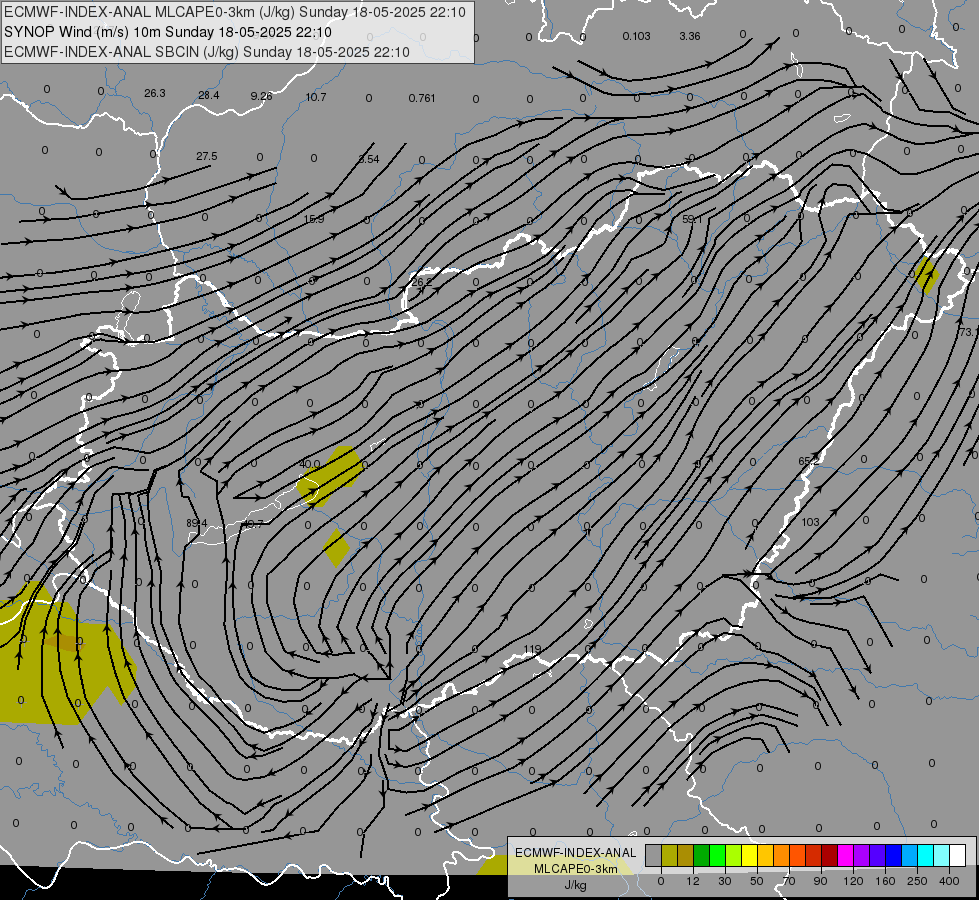Pick the pure blue legend swatch

(893, 856)
